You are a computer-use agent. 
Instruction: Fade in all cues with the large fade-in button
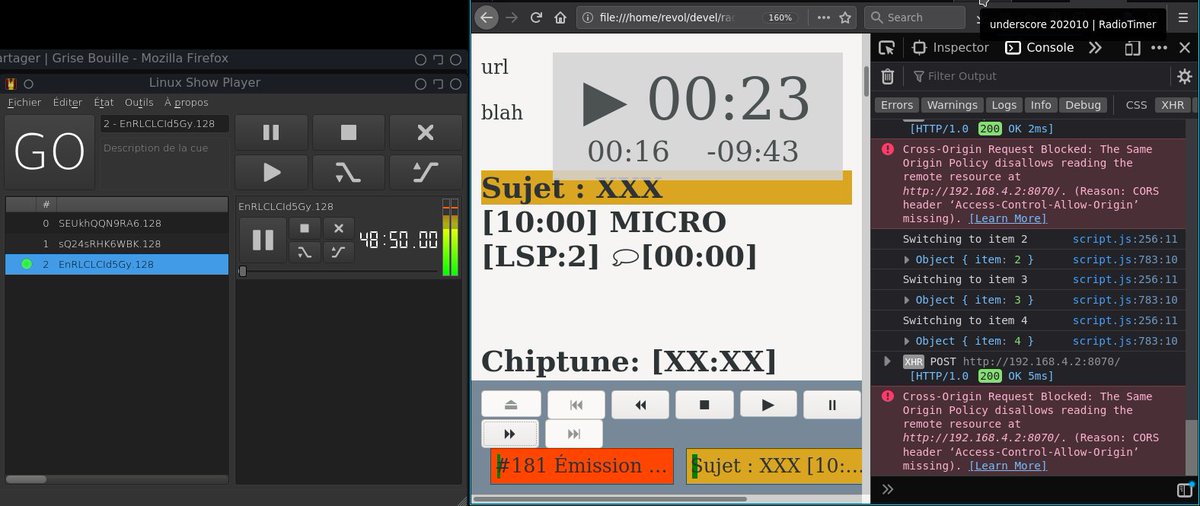point(425,173)
